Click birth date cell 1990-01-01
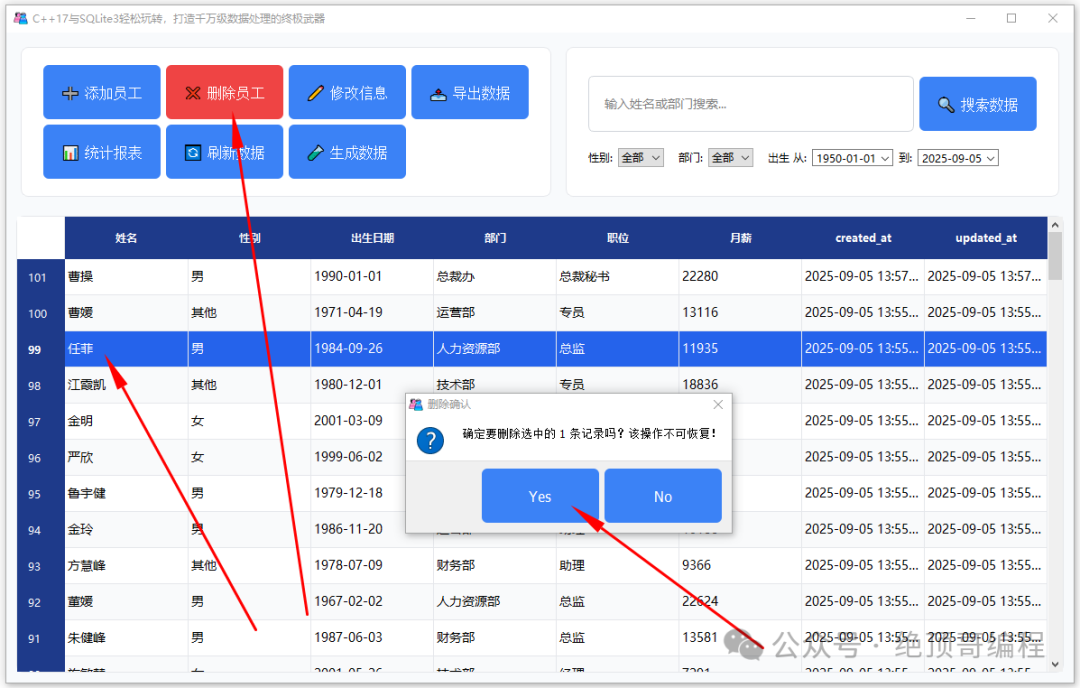This screenshot has height=688, width=1080. point(372,277)
